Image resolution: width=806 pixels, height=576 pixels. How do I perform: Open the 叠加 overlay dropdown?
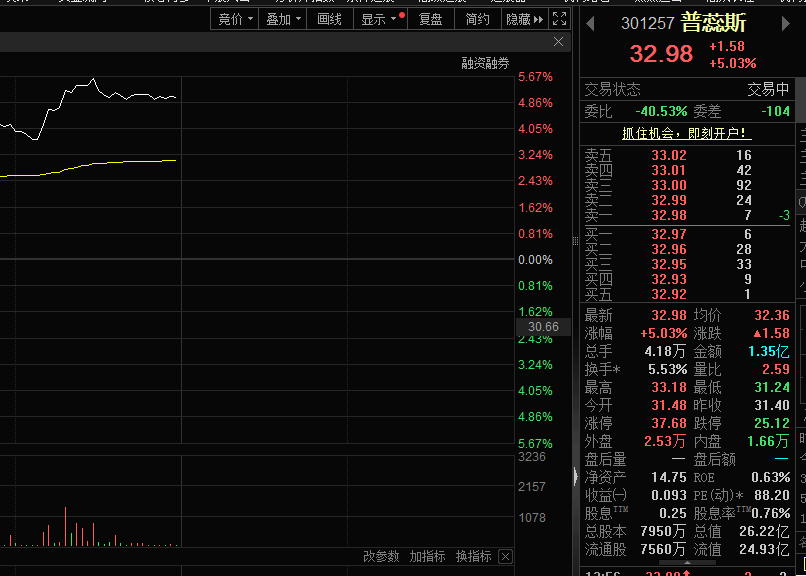tap(282, 20)
